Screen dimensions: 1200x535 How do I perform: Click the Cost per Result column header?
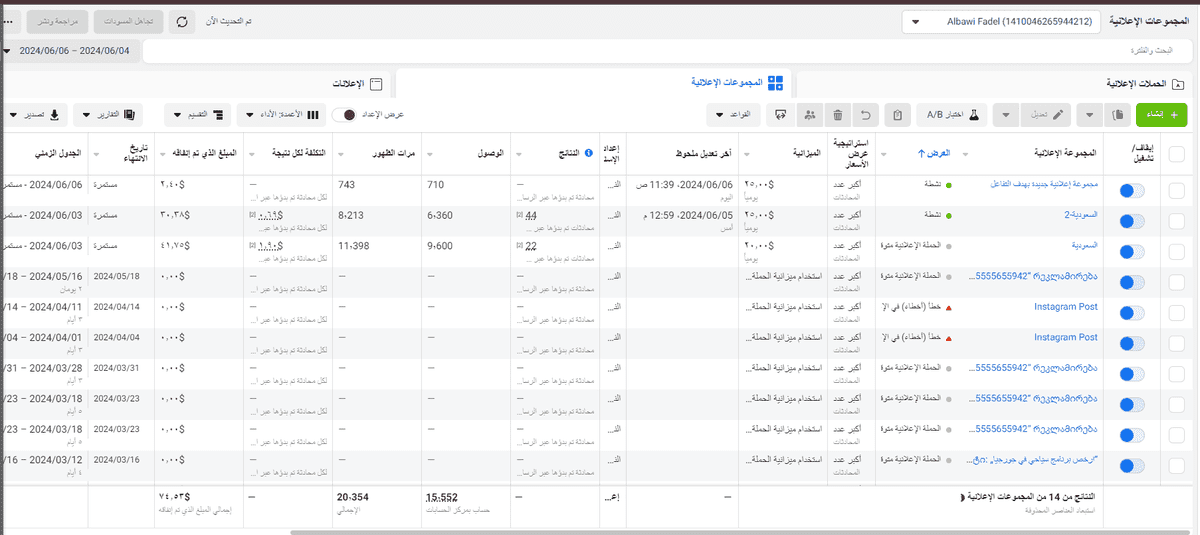298,154
